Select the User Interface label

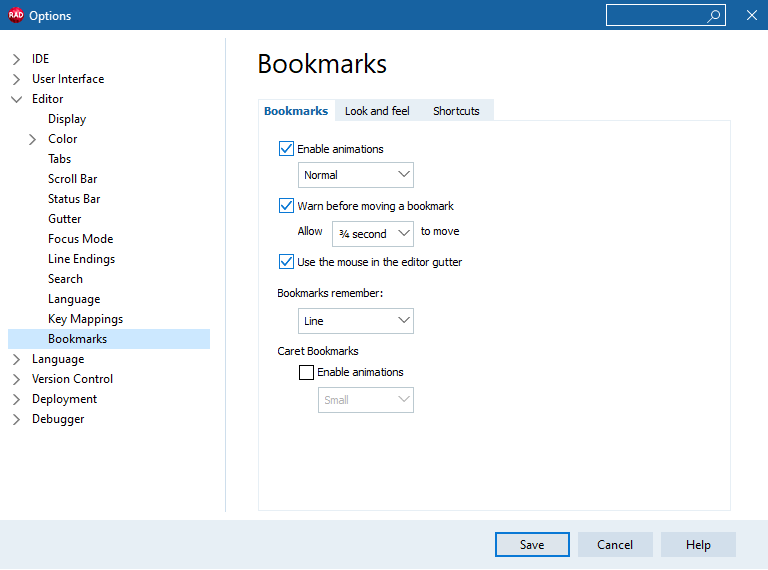[68, 79]
